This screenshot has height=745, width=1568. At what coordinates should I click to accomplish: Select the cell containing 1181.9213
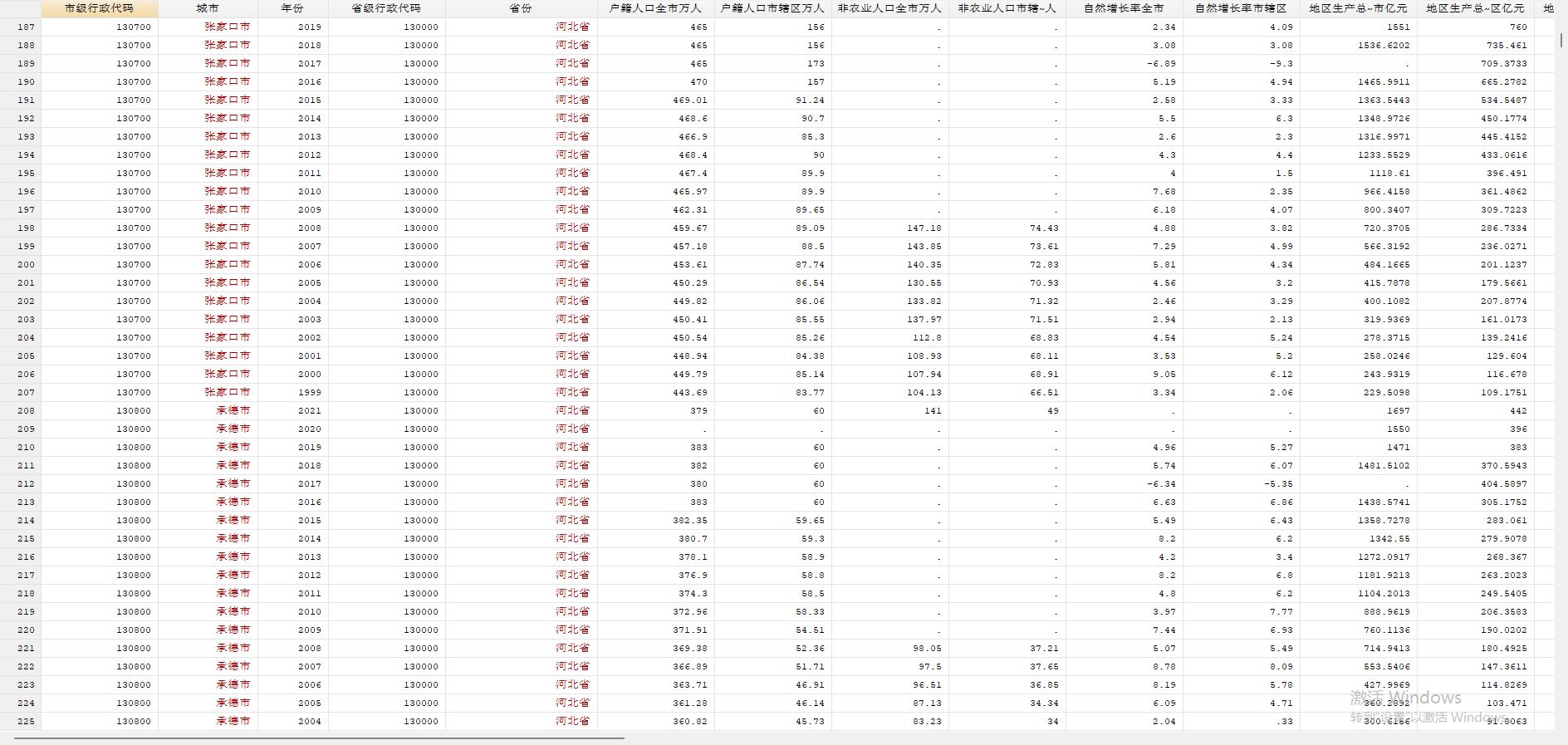1358,576
